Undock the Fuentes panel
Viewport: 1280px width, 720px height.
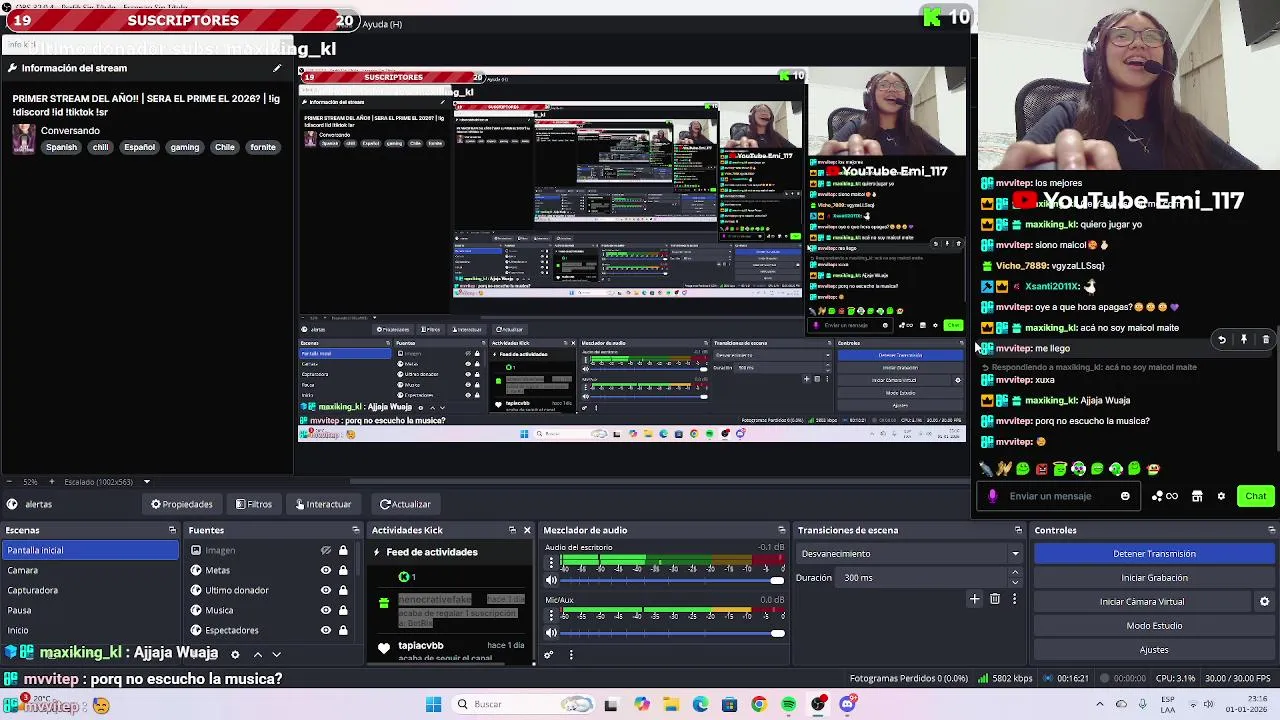(x=355, y=530)
